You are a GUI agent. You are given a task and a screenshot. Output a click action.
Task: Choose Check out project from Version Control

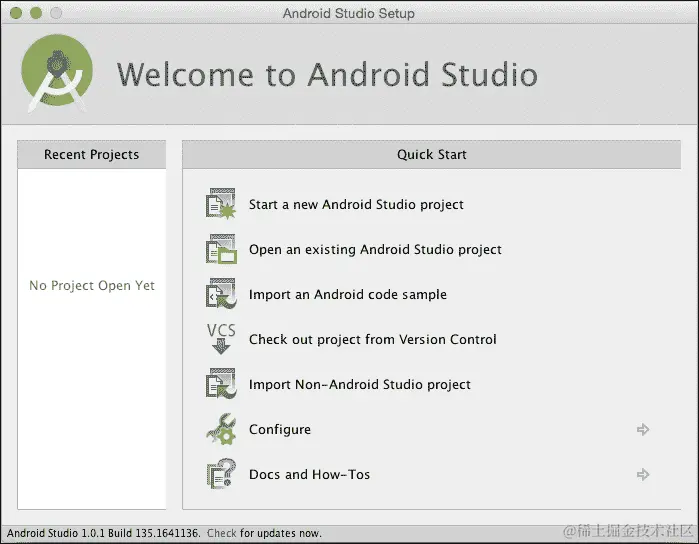pyautogui.click(x=373, y=339)
